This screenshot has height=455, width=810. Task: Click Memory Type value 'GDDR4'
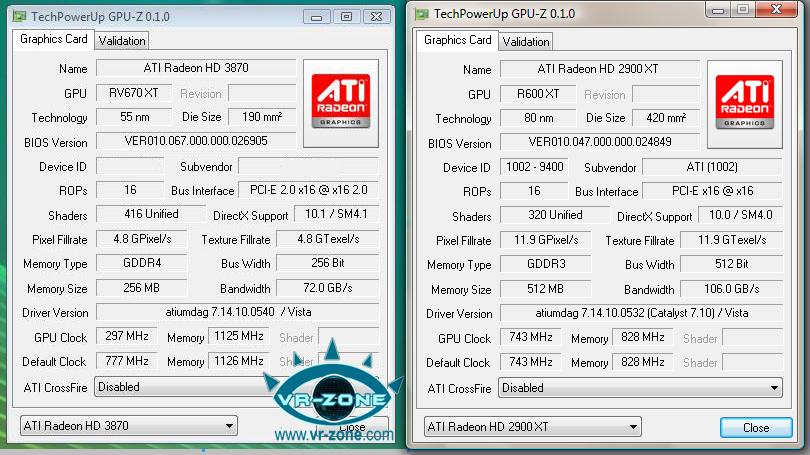(x=142, y=263)
